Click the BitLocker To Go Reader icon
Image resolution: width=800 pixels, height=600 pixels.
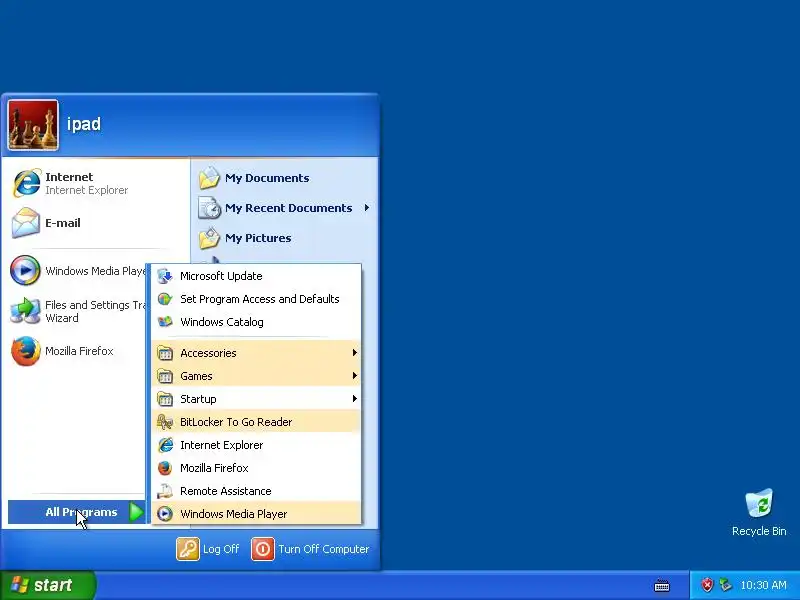[x=165, y=422]
